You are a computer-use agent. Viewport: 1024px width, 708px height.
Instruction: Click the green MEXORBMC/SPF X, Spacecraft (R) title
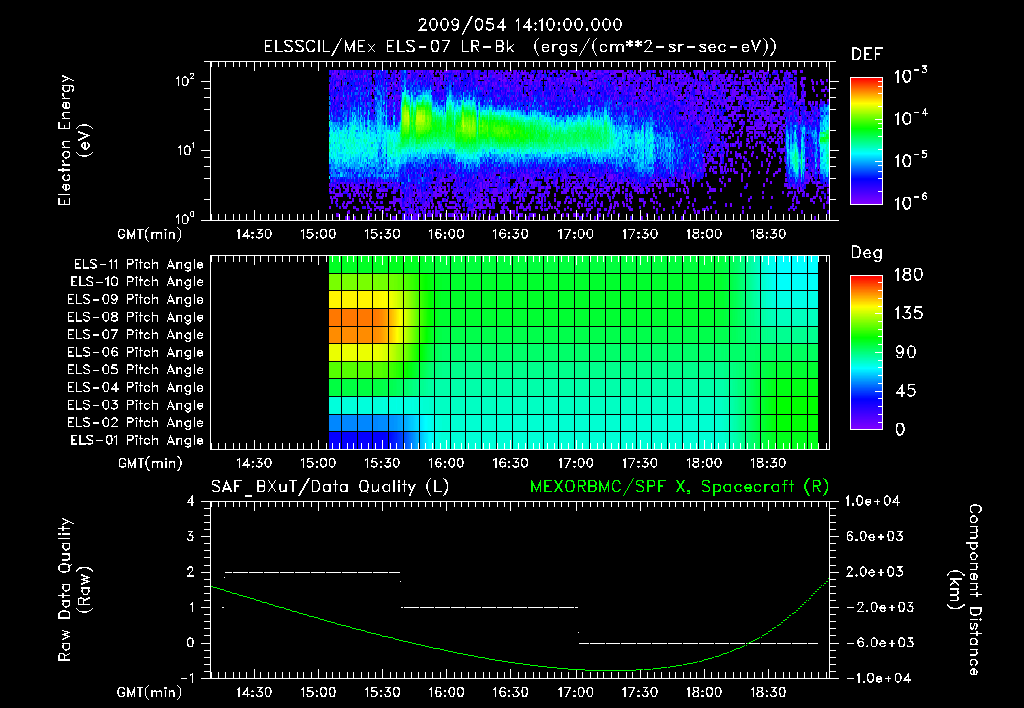(679, 487)
